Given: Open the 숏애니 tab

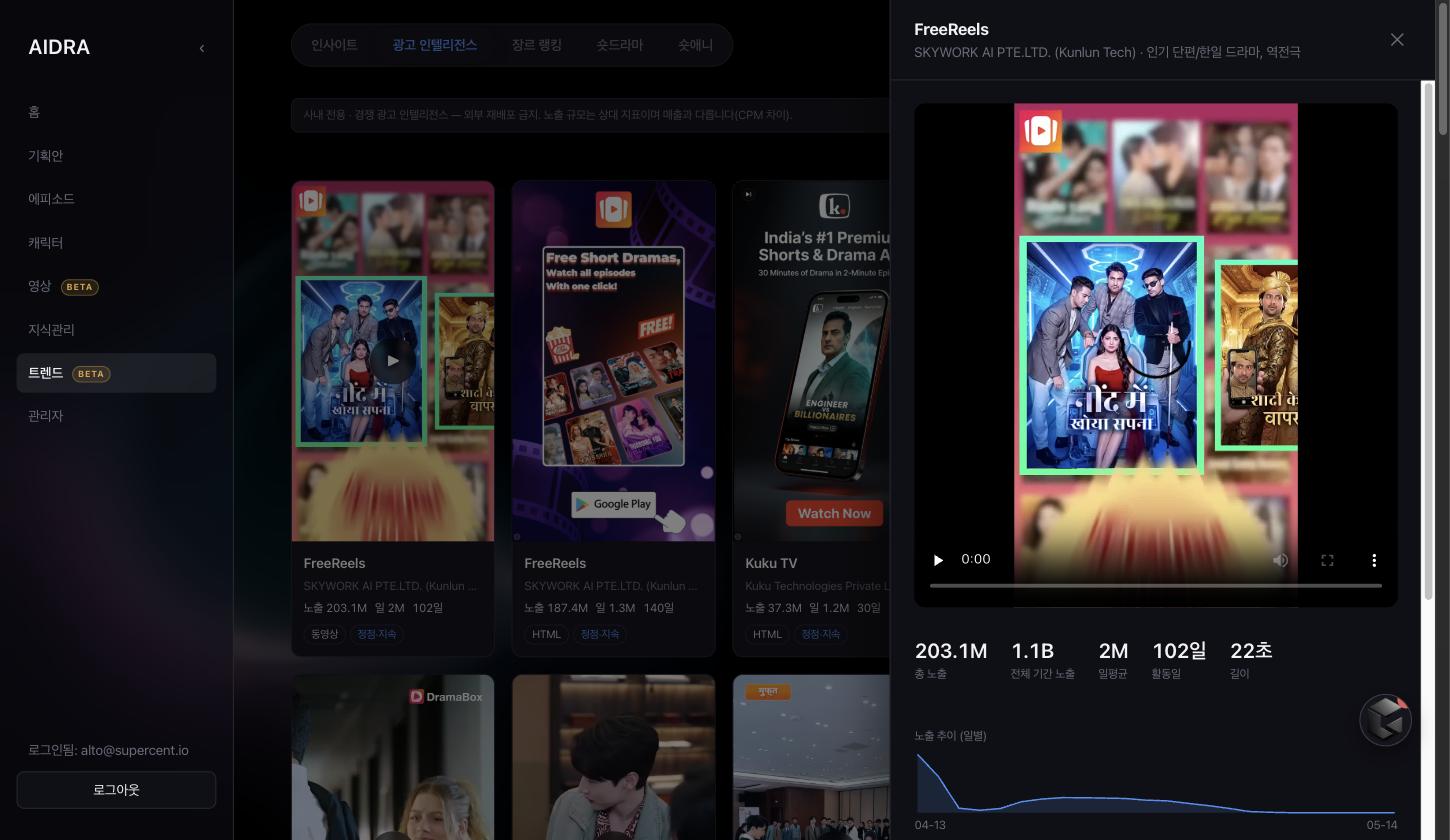Looking at the screenshot, I should pos(696,45).
